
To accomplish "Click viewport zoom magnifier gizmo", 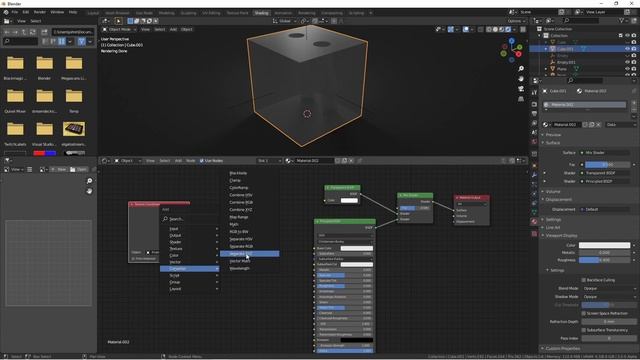I will tap(521, 69).
